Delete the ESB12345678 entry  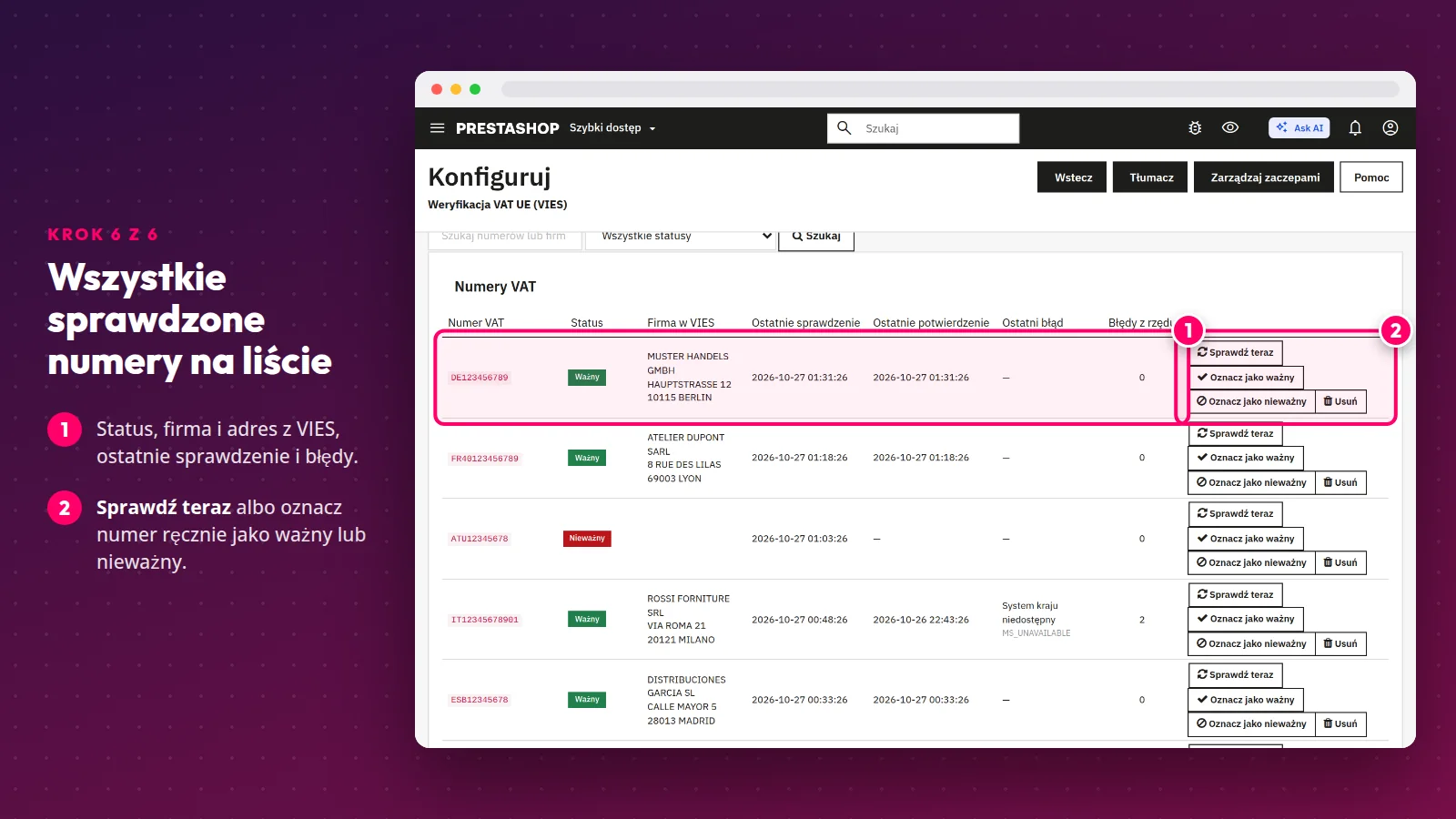pos(1340,723)
